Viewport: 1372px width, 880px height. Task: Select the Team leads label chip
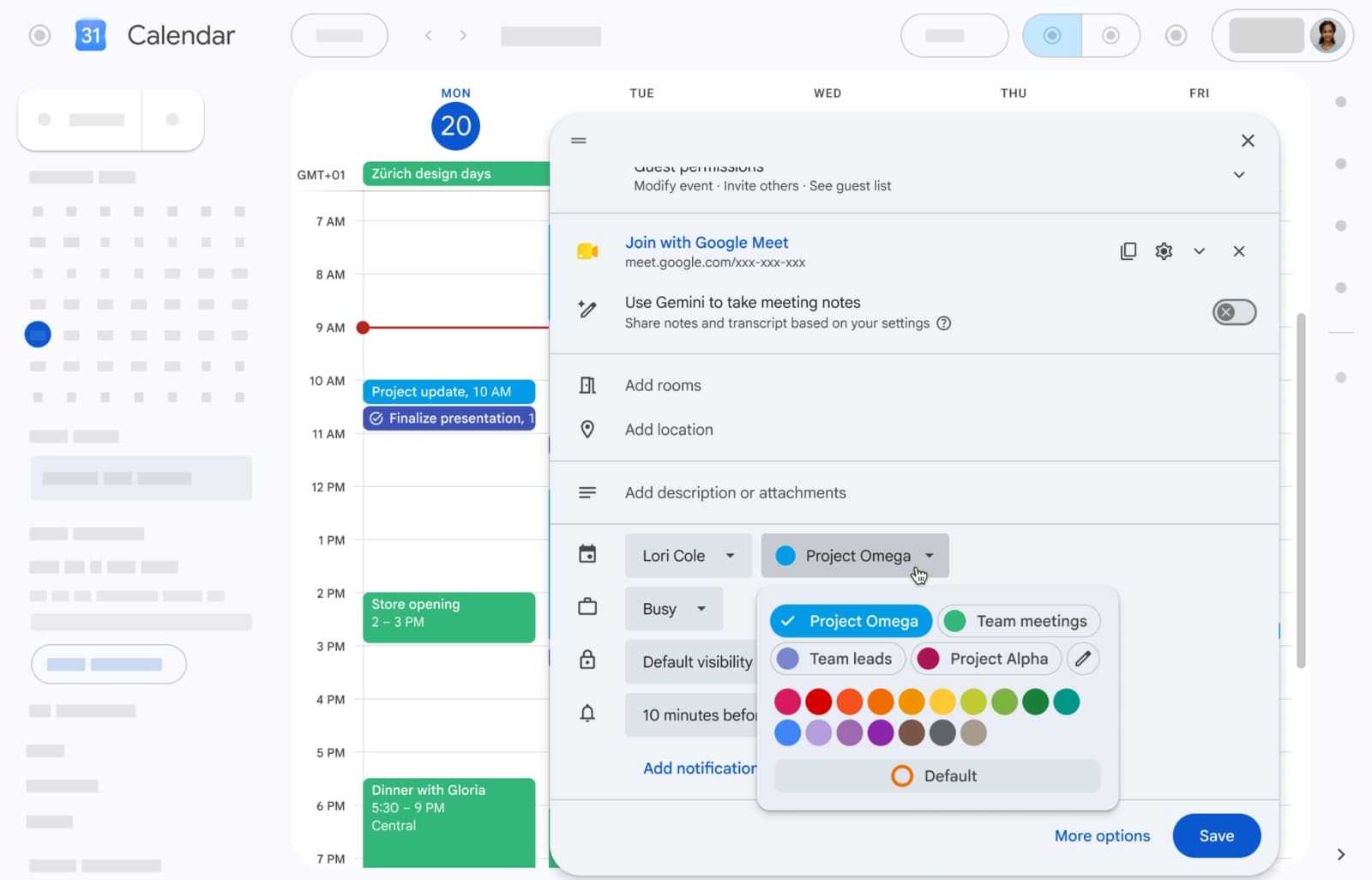[838, 659]
